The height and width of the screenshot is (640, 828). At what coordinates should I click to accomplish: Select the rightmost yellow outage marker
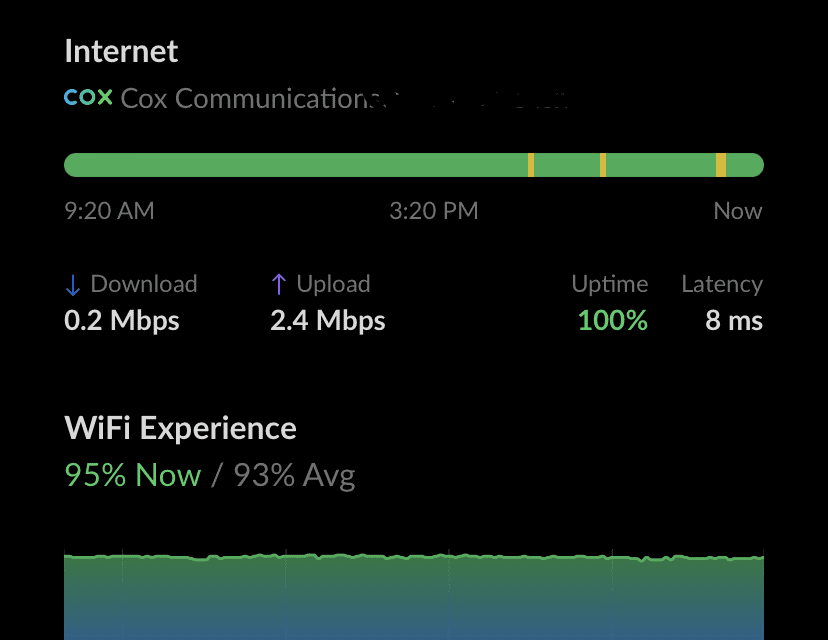[x=722, y=164]
